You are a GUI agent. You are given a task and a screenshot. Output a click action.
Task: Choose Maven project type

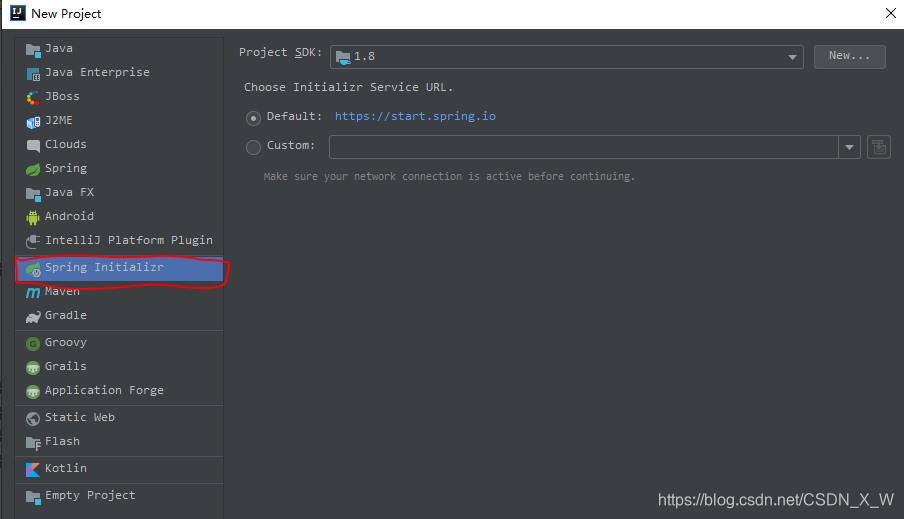[119, 292]
